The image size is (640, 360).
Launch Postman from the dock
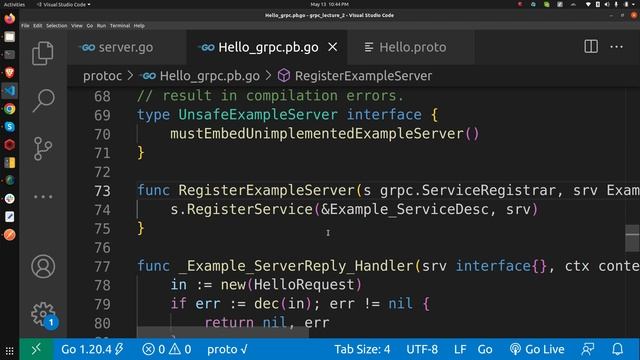(x=10, y=235)
